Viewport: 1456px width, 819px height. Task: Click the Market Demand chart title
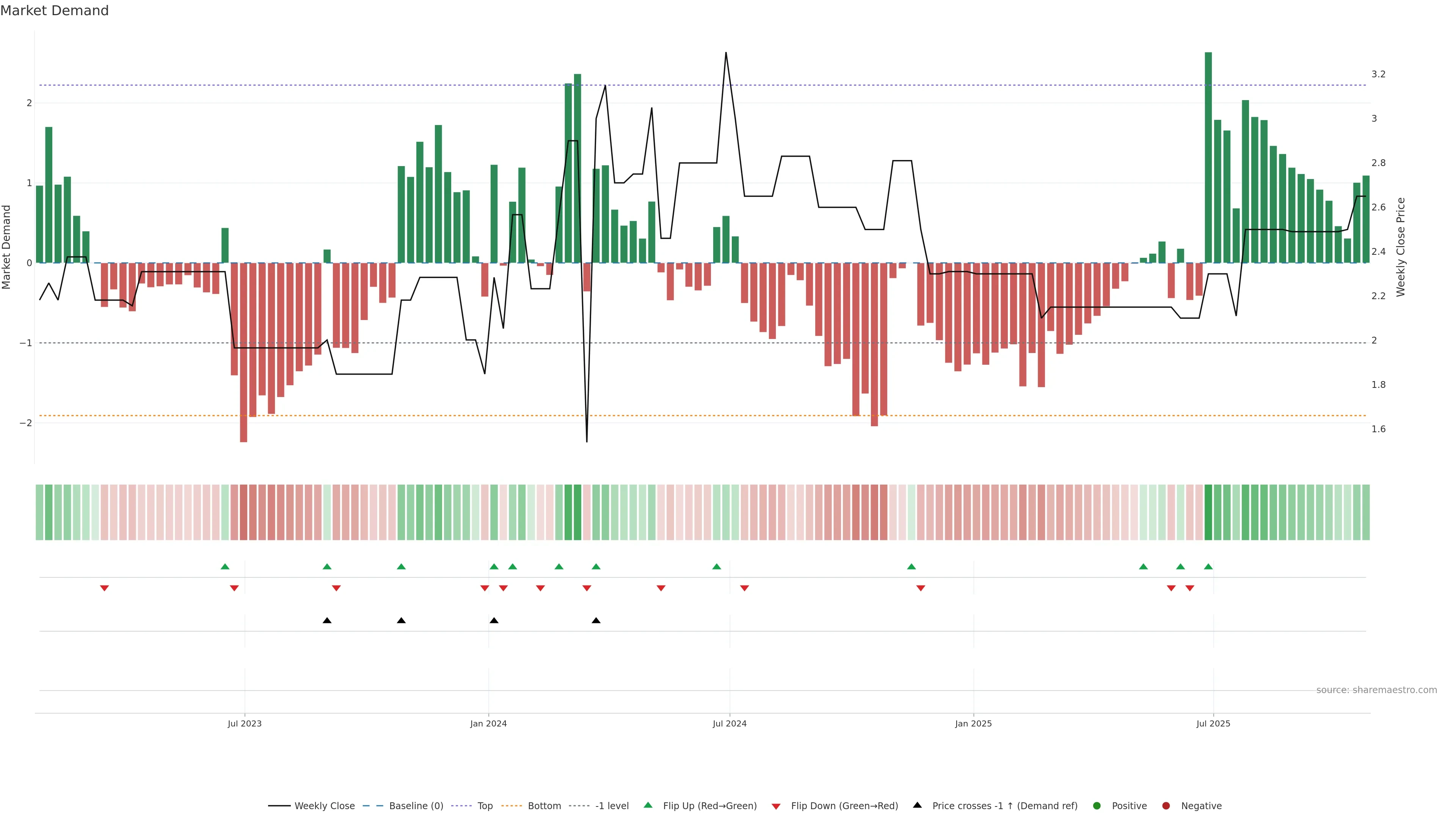(54, 11)
